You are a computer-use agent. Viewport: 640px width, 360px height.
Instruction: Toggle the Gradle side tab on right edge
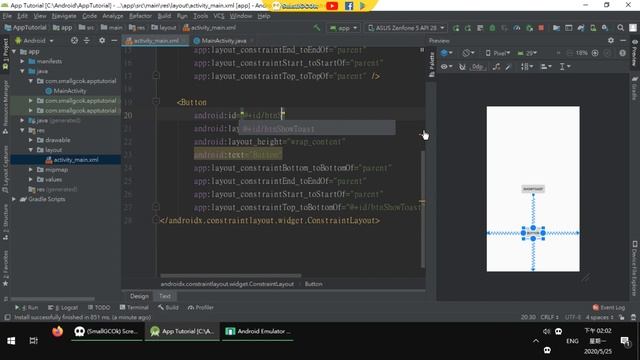point(635,88)
